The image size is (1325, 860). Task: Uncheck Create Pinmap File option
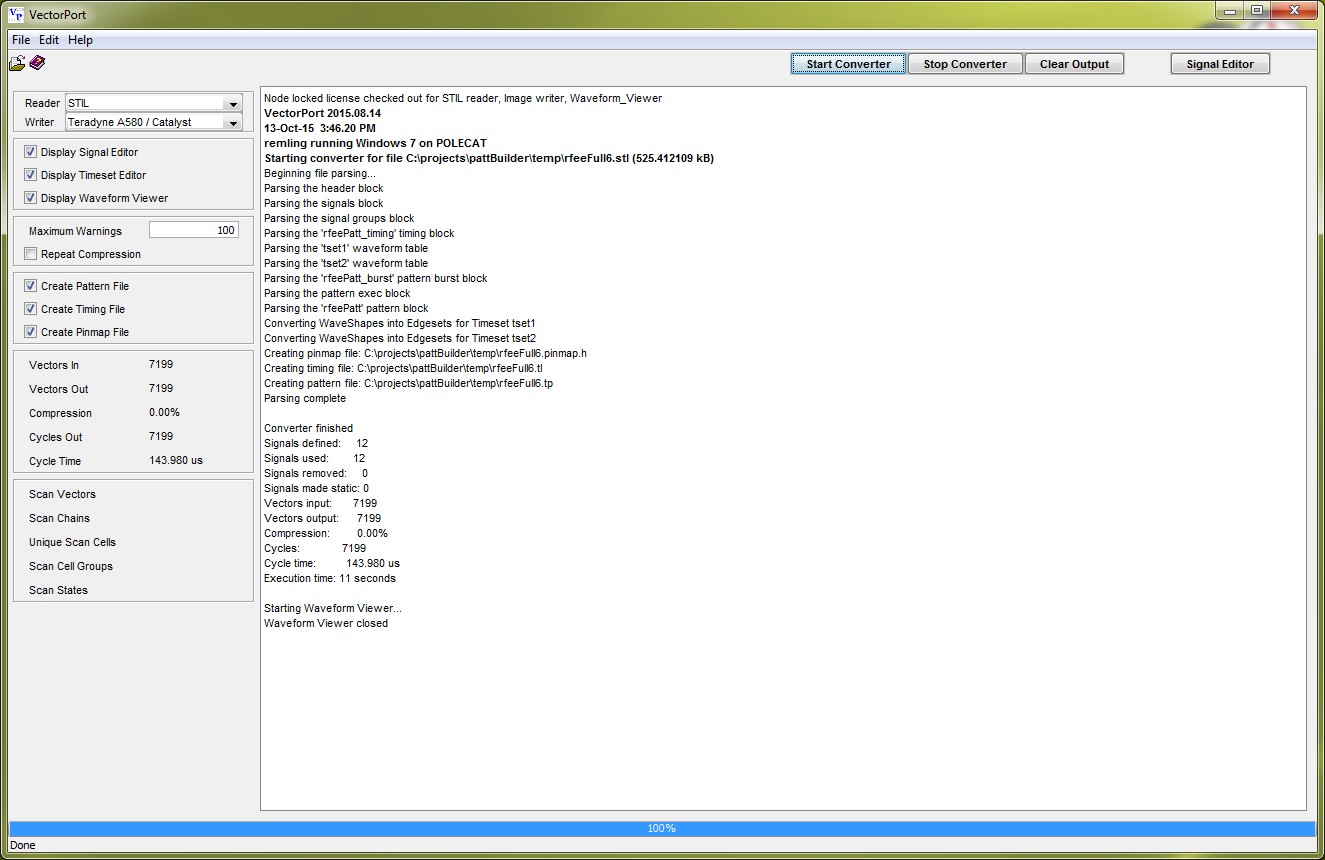(31, 332)
